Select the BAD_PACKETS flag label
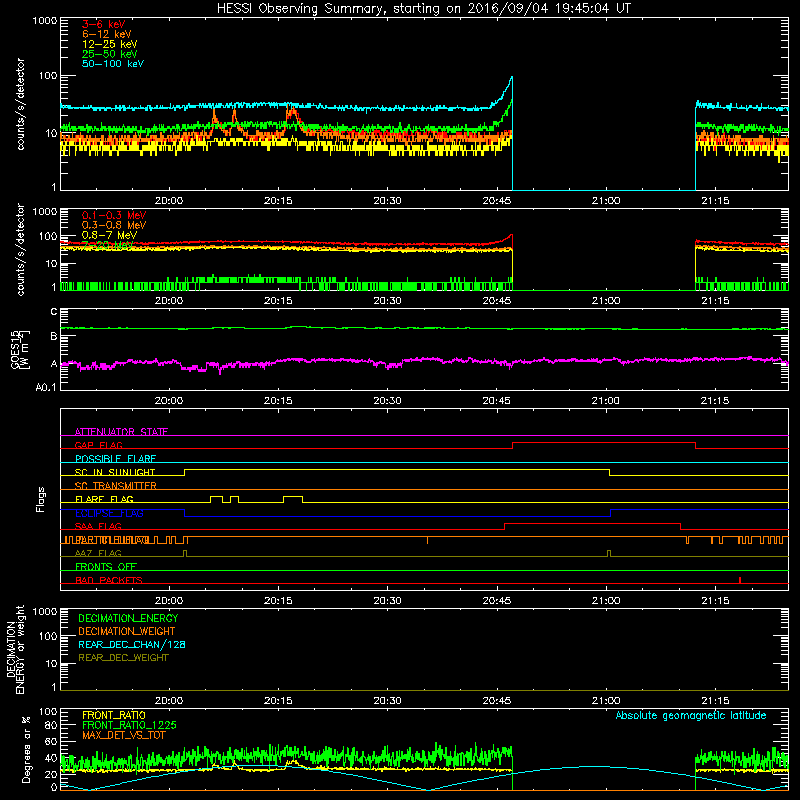800x800 pixels. pyautogui.click(x=109, y=580)
